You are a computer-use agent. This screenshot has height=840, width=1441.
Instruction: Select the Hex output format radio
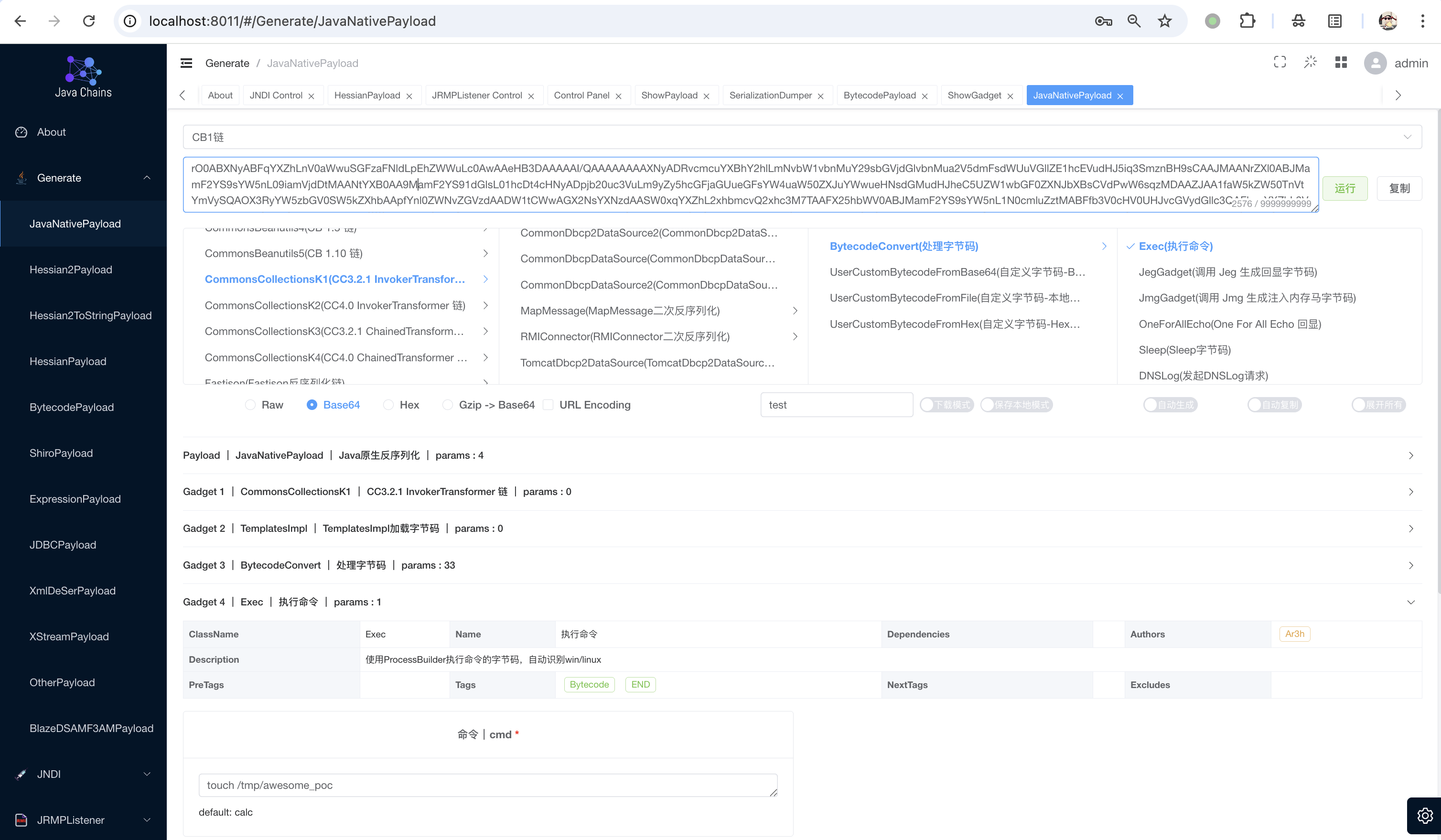tap(389, 405)
